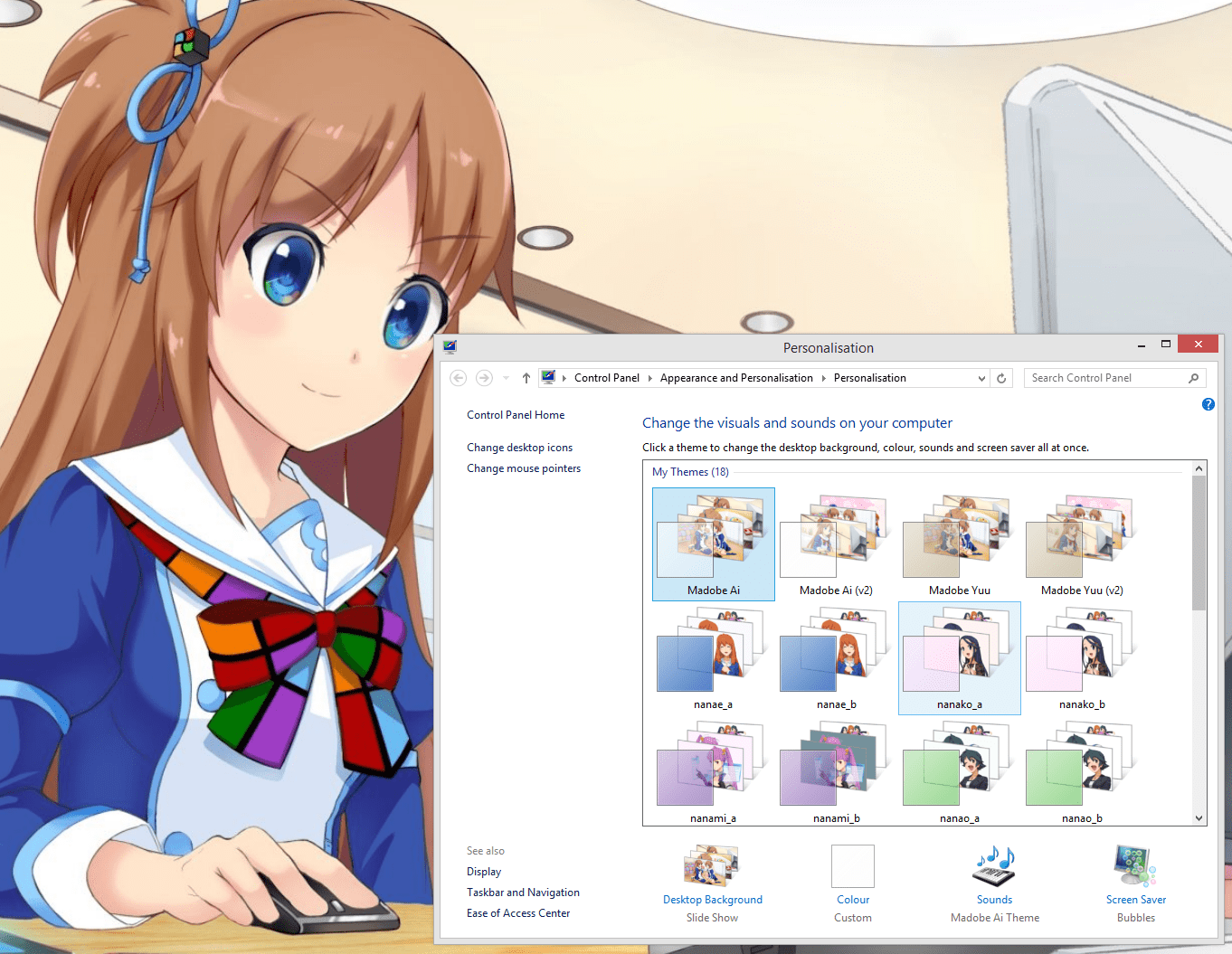
Task: Click Control Panel in the breadcrumb
Action: pyautogui.click(x=607, y=378)
